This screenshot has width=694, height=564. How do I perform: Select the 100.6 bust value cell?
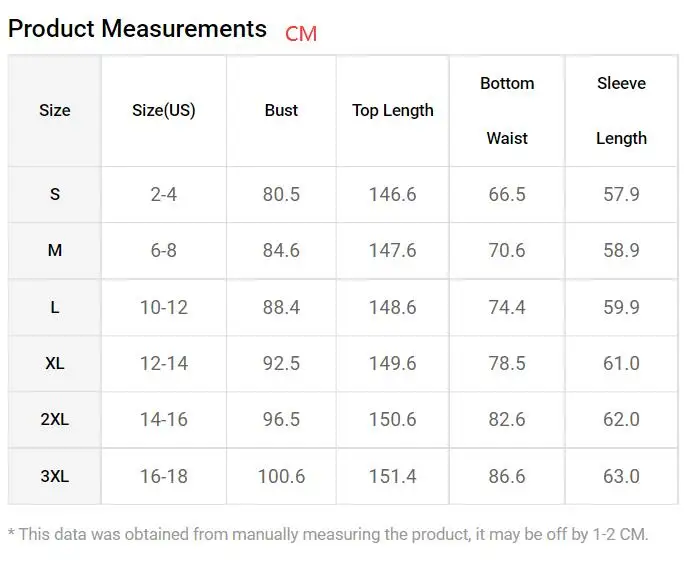pos(281,477)
